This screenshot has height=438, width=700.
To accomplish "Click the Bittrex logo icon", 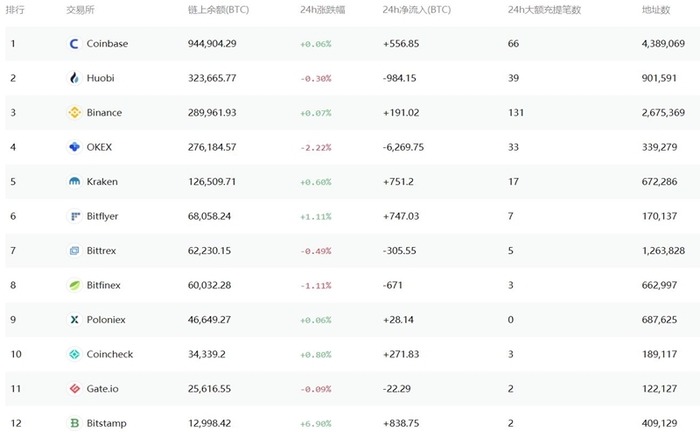I will 74,250.
